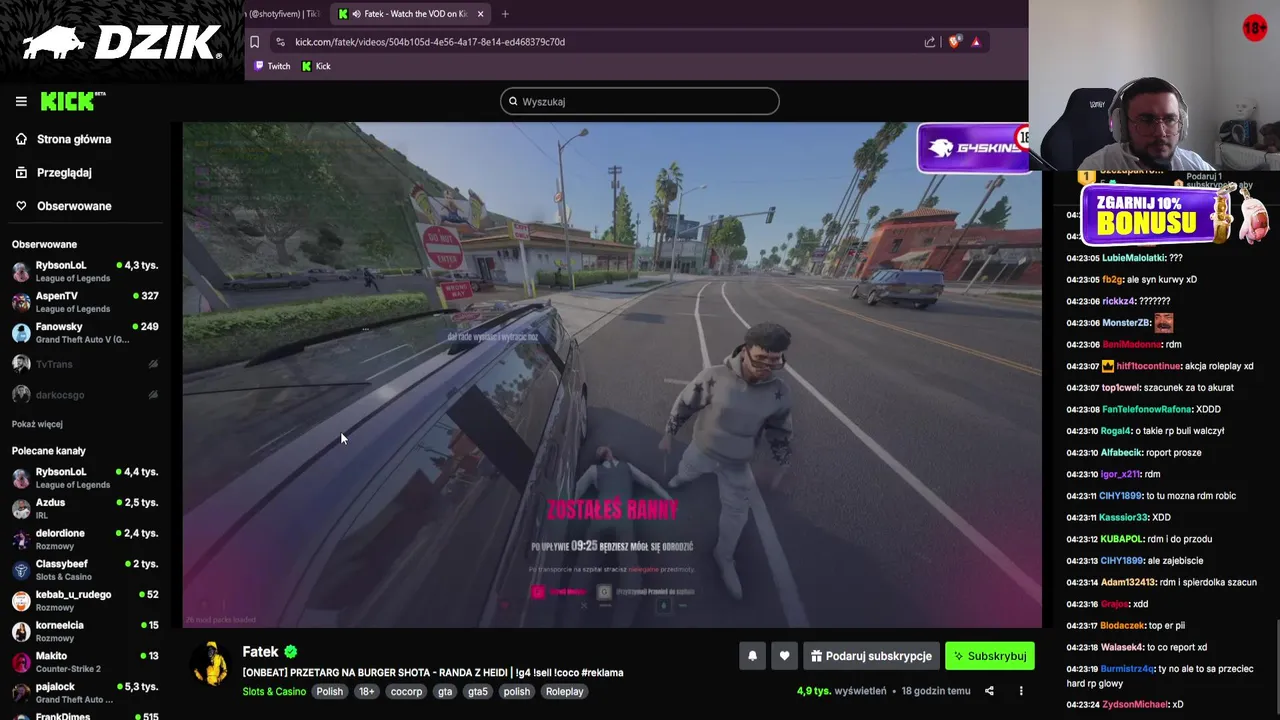This screenshot has width=1280, height=720.
Task: Toggle the follow heart button for Fatek
Action: click(x=784, y=656)
